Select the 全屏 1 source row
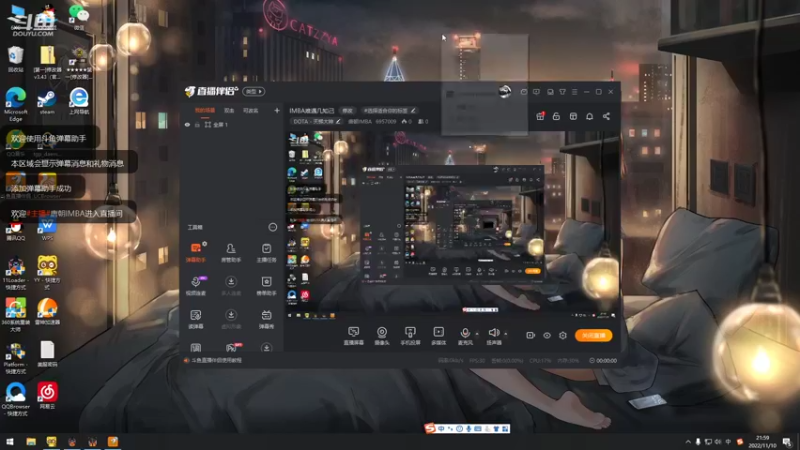This screenshot has width=800, height=450. pos(232,124)
